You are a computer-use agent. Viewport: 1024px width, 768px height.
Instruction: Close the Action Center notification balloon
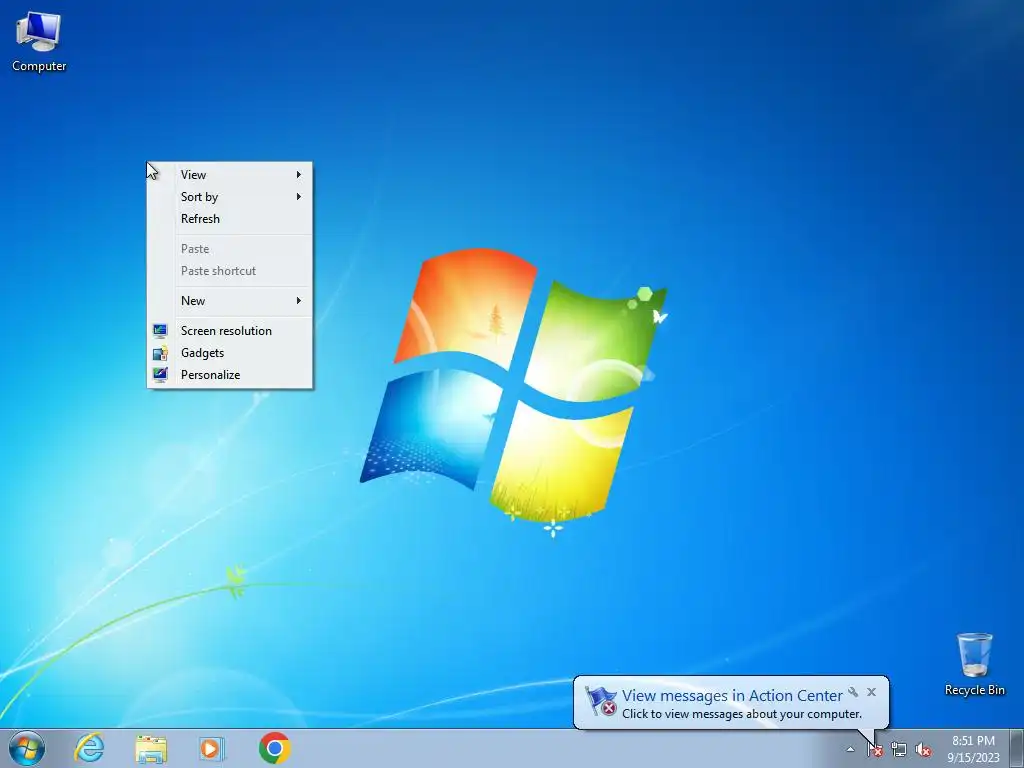point(871,692)
